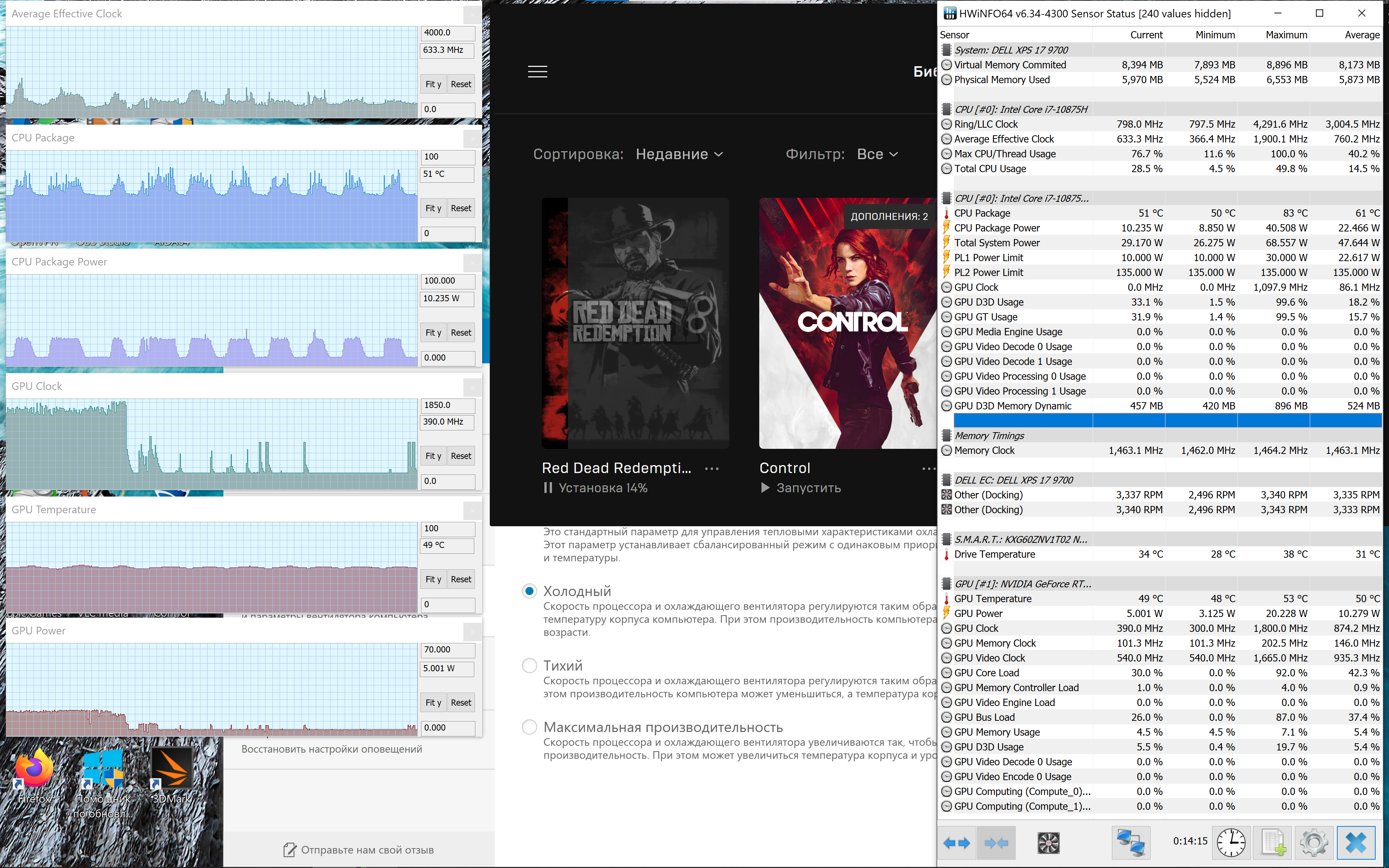Click Sensor column header in HWiNFO
The width and height of the screenshot is (1389, 868).
[x=1015, y=35]
